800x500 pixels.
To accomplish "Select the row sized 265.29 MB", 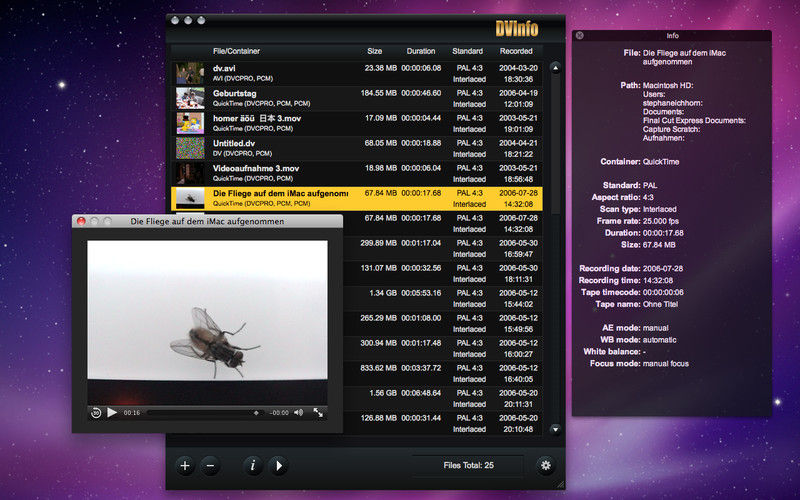I will (442, 323).
